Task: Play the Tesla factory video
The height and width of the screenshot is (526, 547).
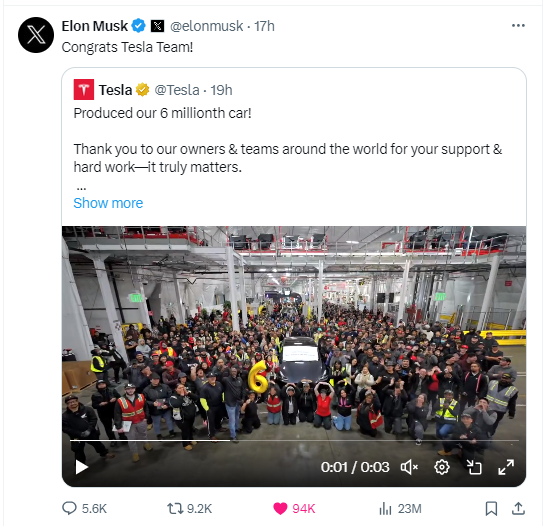Action: click(82, 467)
